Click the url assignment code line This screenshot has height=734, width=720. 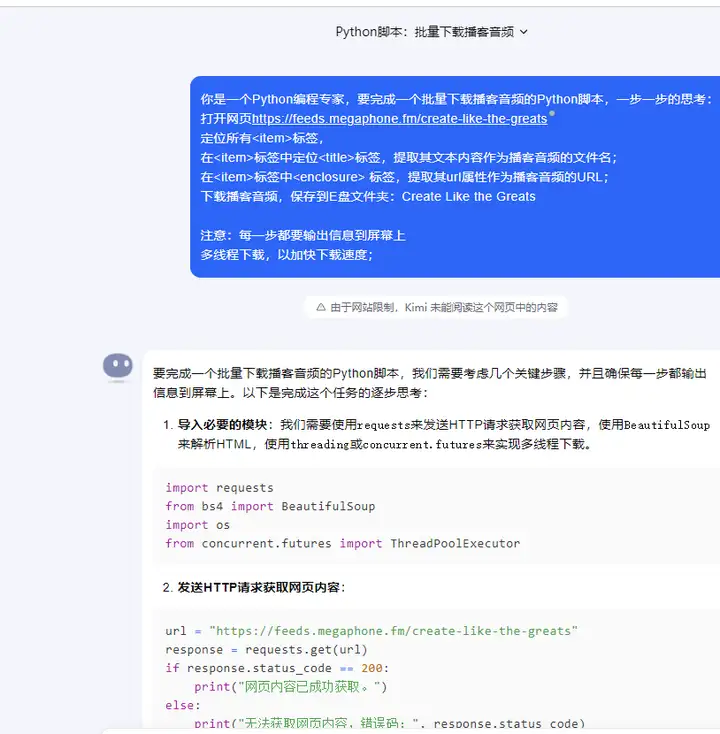371,631
